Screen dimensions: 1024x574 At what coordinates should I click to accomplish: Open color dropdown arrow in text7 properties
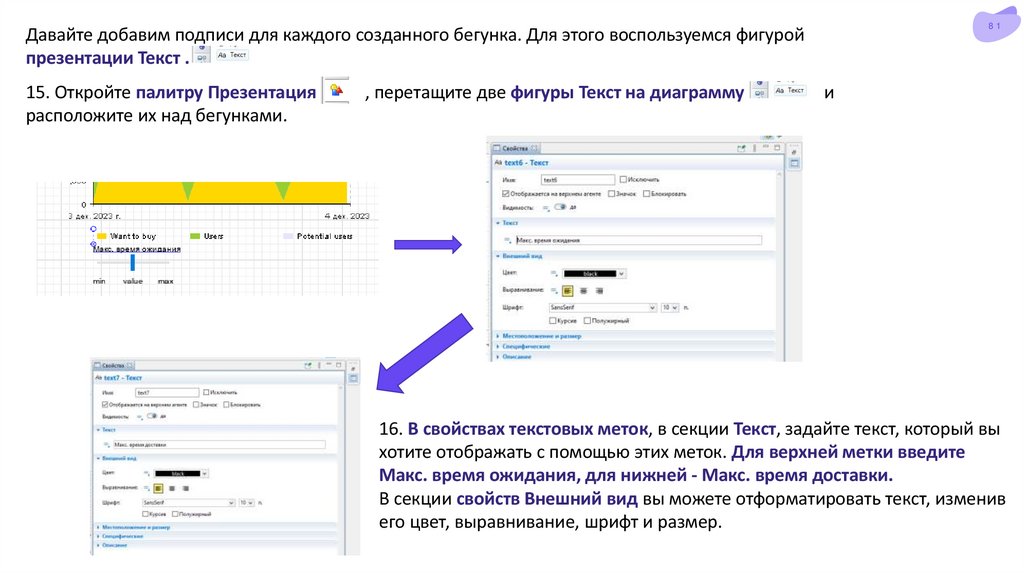(204, 473)
